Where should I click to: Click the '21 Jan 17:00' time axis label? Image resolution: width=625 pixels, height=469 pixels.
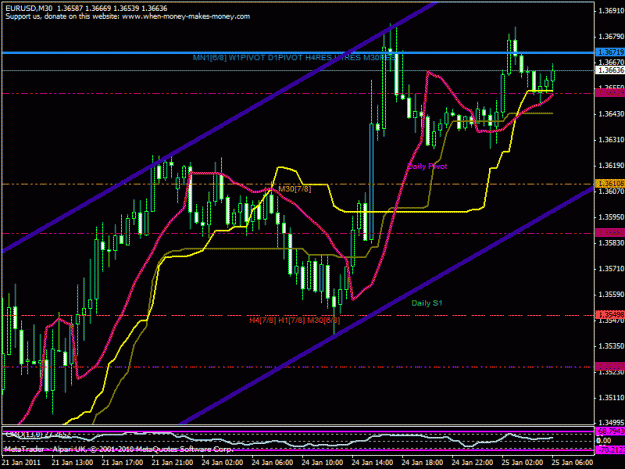click(x=122, y=462)
